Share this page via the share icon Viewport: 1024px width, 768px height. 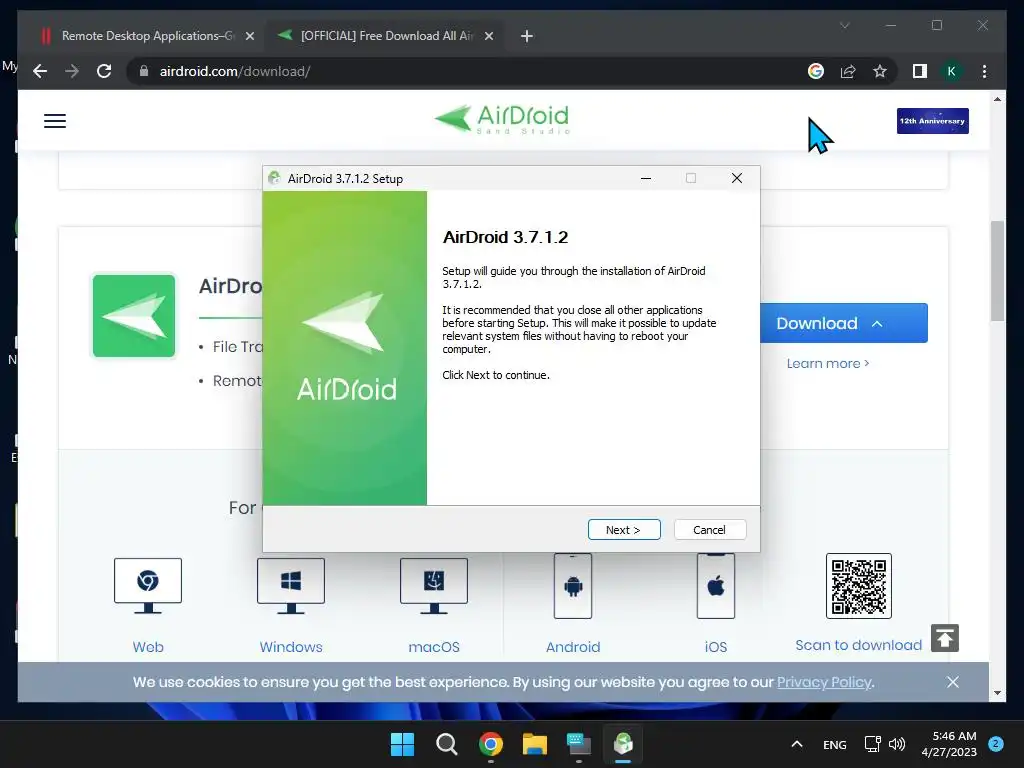848,71
